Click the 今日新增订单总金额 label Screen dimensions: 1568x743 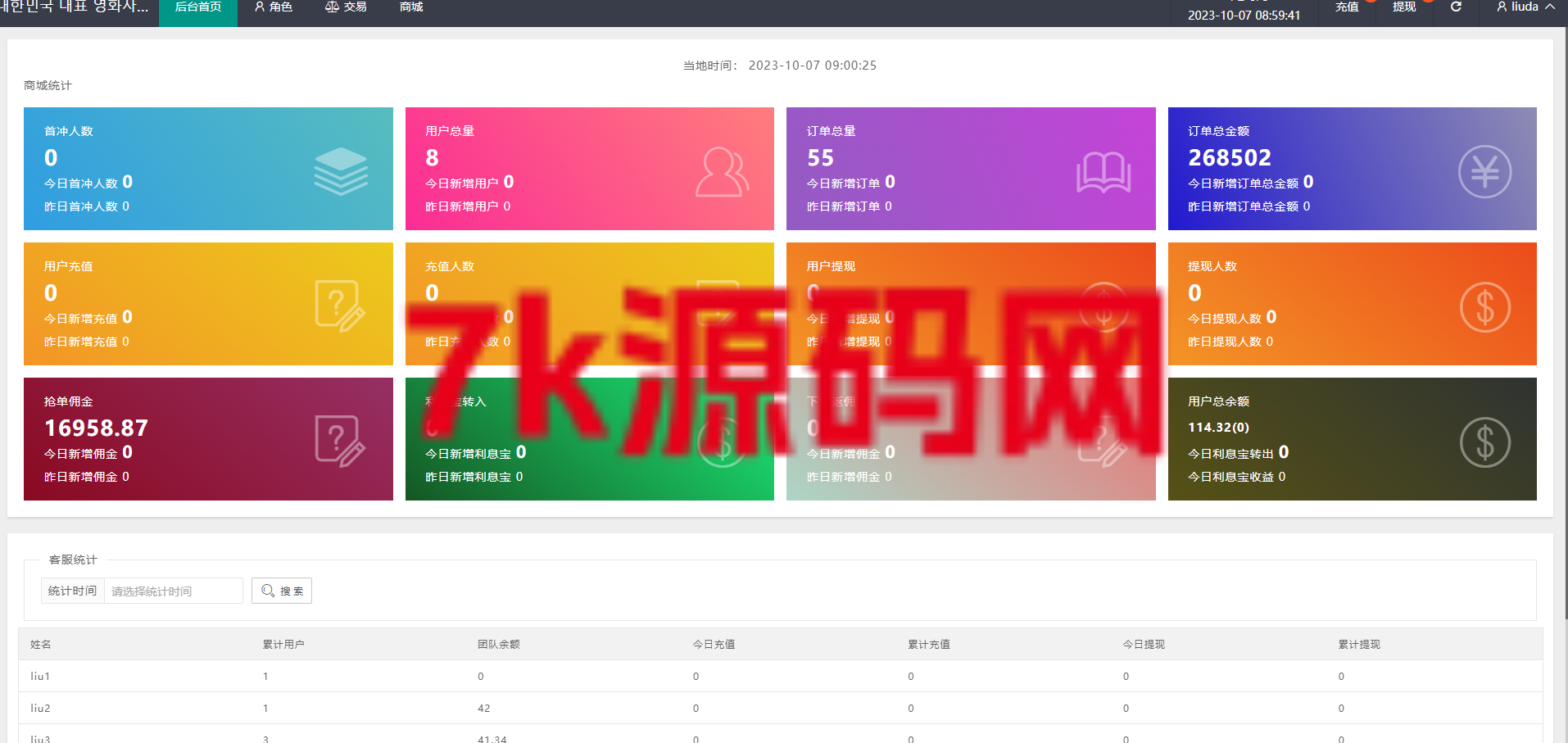pyautogui.click(x=1244, y=183)
